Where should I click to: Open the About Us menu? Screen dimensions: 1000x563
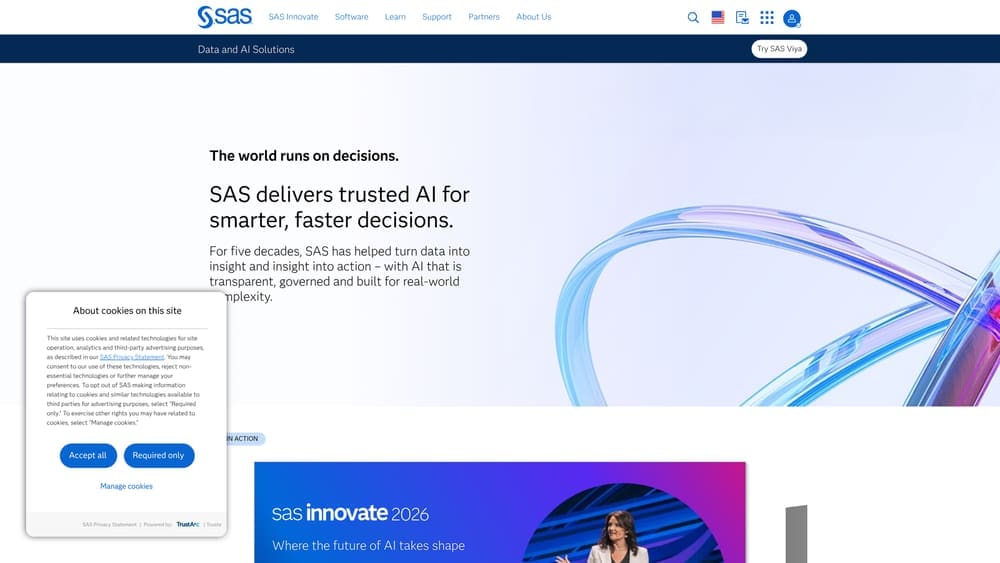click(x=534, y=17)
